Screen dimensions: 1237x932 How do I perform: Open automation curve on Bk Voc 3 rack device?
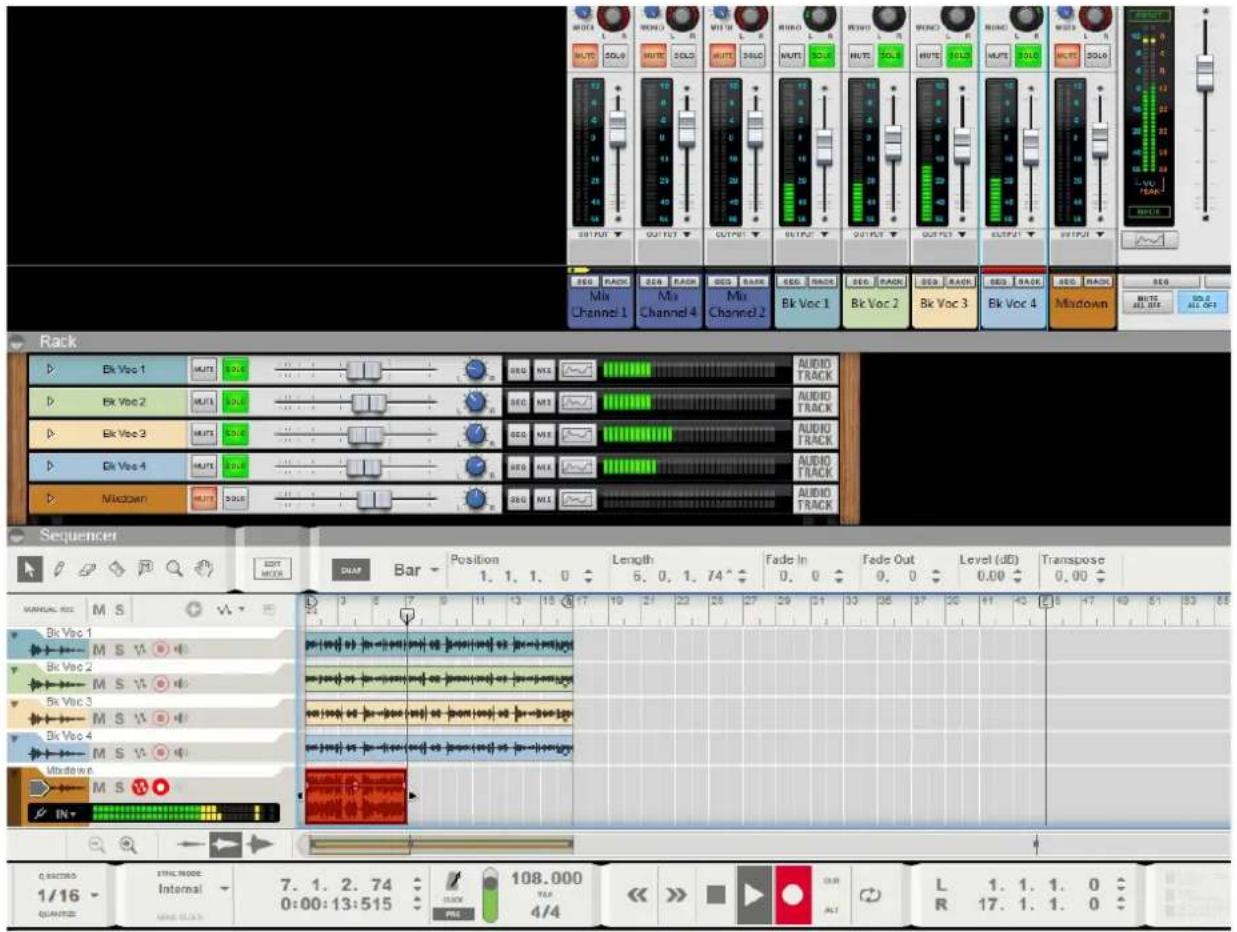click(x=575, y=434)
